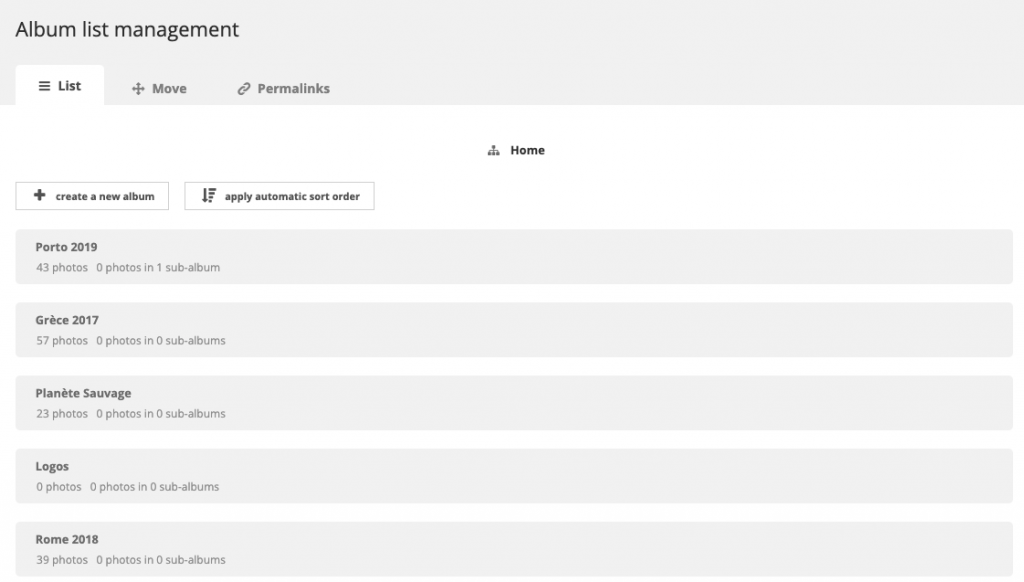Open the Grèce 2017 album entry
Image resolution: width=1024 pixels, height=582 pixels.
(x=512, y=329)
